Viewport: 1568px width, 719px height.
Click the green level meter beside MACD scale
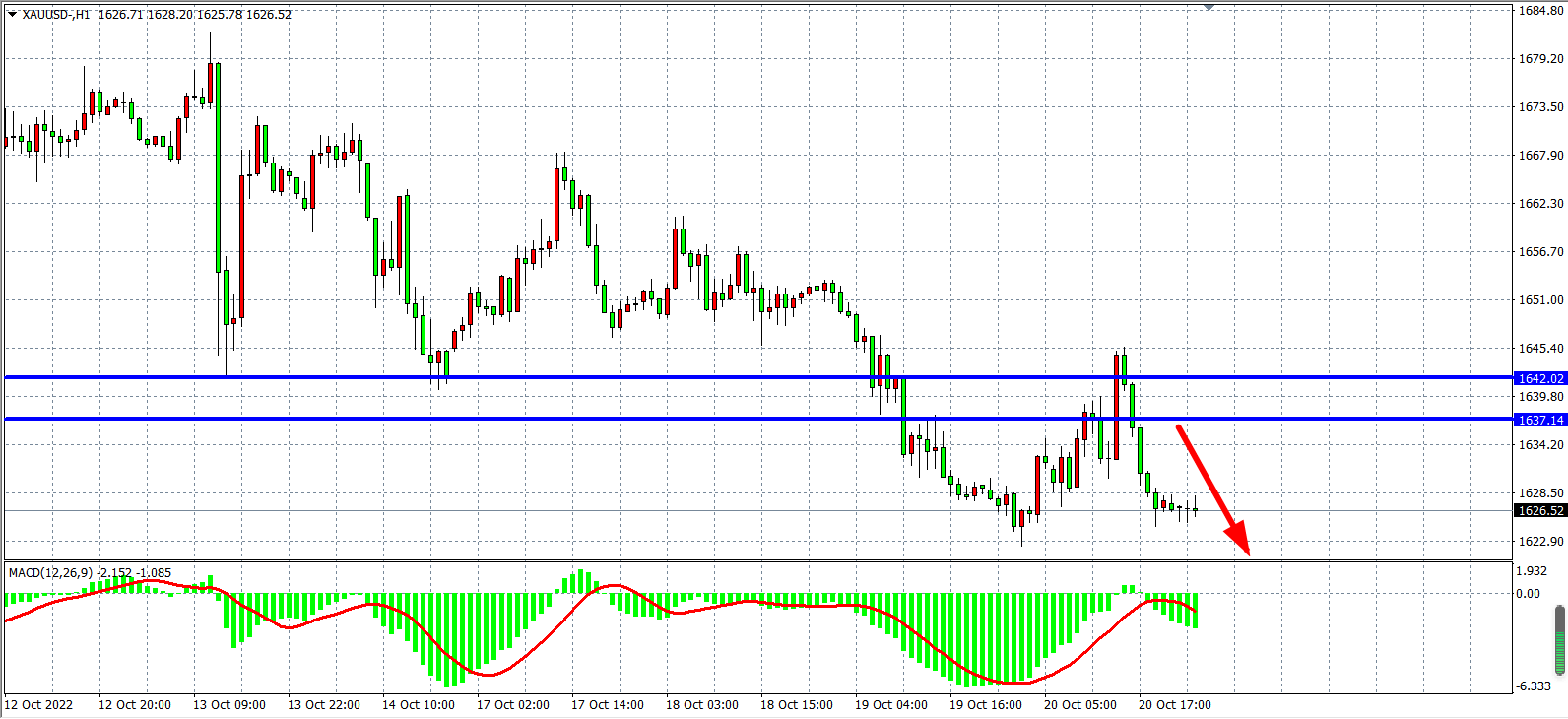click(1559, 640)
